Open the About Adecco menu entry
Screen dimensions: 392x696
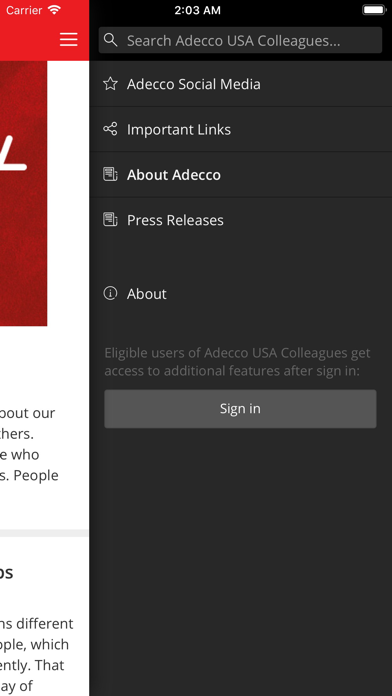[241, 174]
